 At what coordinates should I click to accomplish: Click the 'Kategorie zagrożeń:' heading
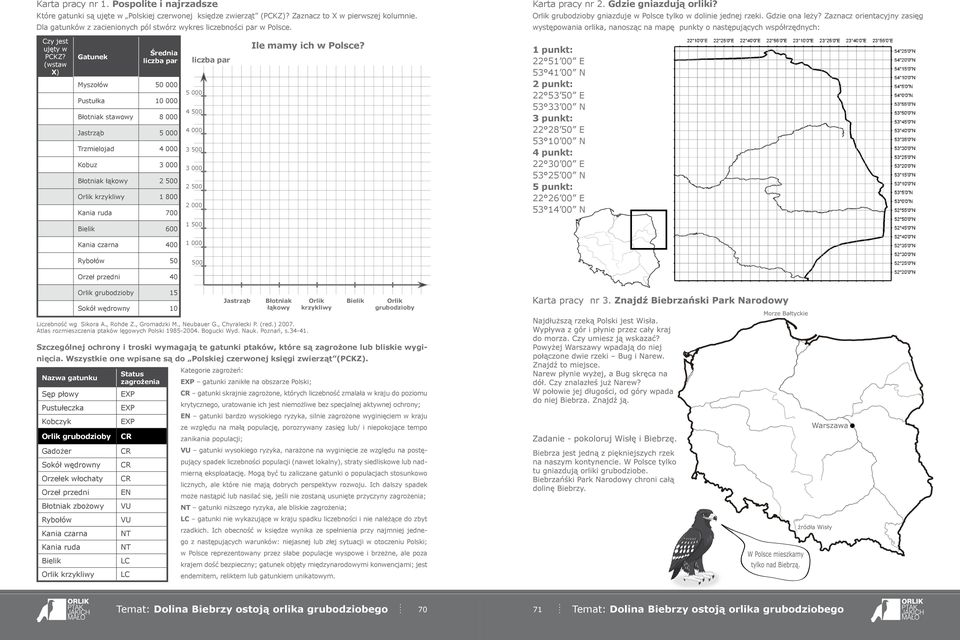pyautogui.click(x=211, y=370)
